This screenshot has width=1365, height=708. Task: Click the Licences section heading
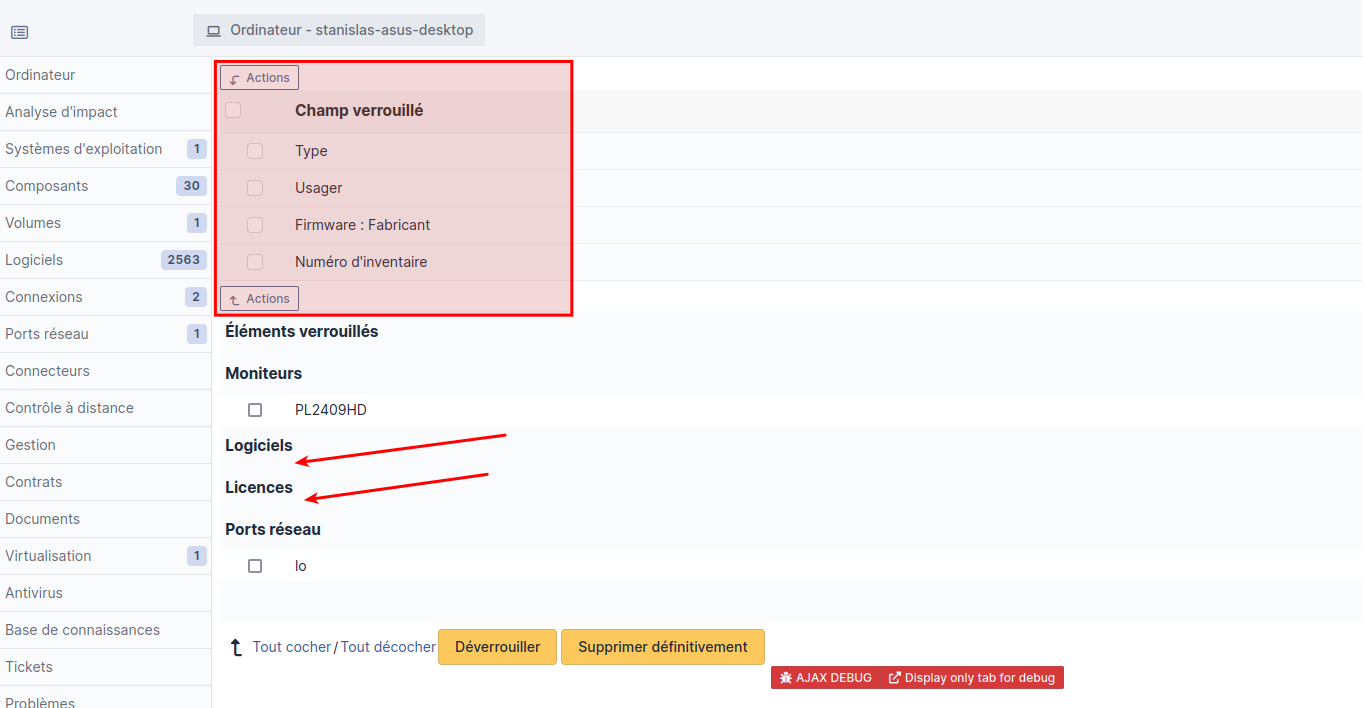click(259, 487)
